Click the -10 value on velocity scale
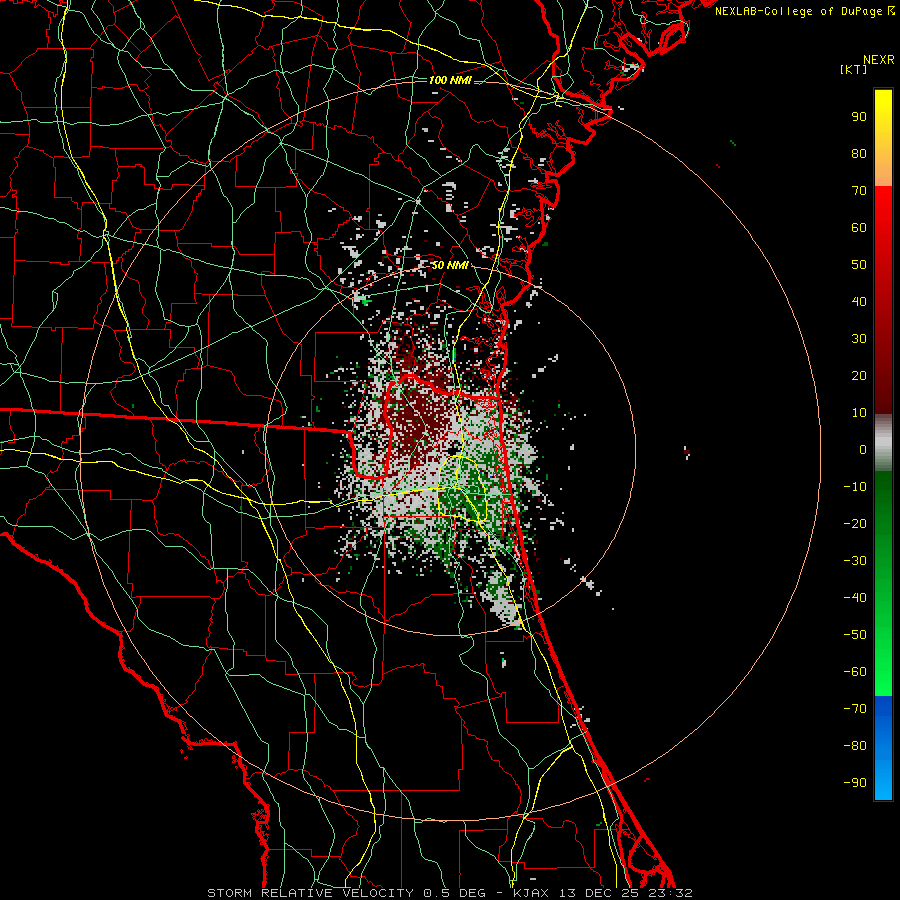 855,487
